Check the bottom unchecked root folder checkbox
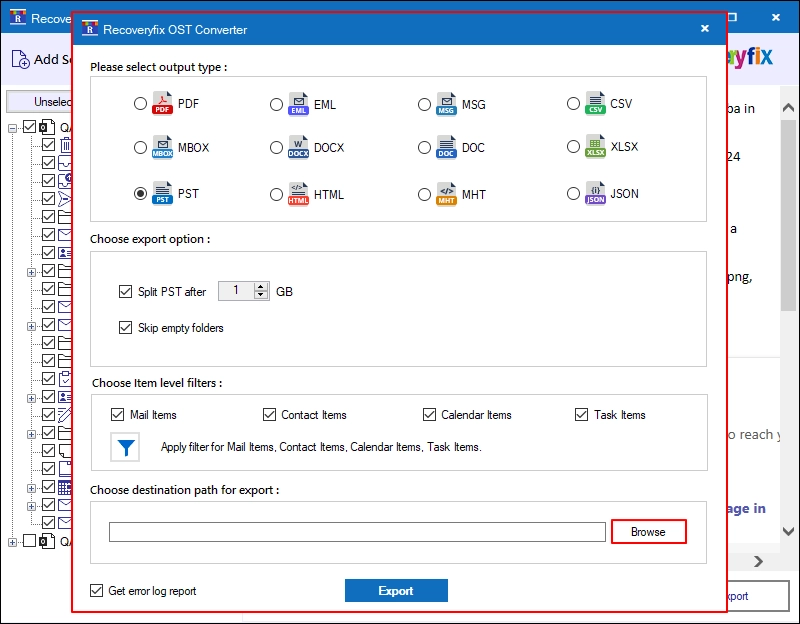 [30, 540]
